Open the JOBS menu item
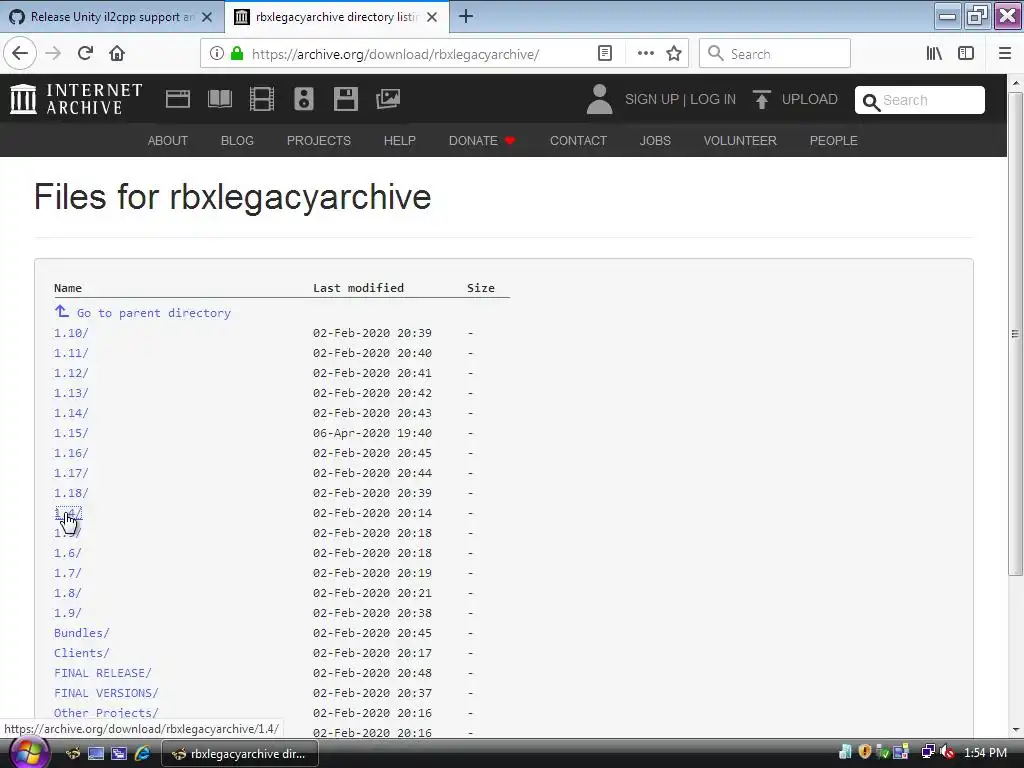The image size is (1024, 768). (655, 140)
